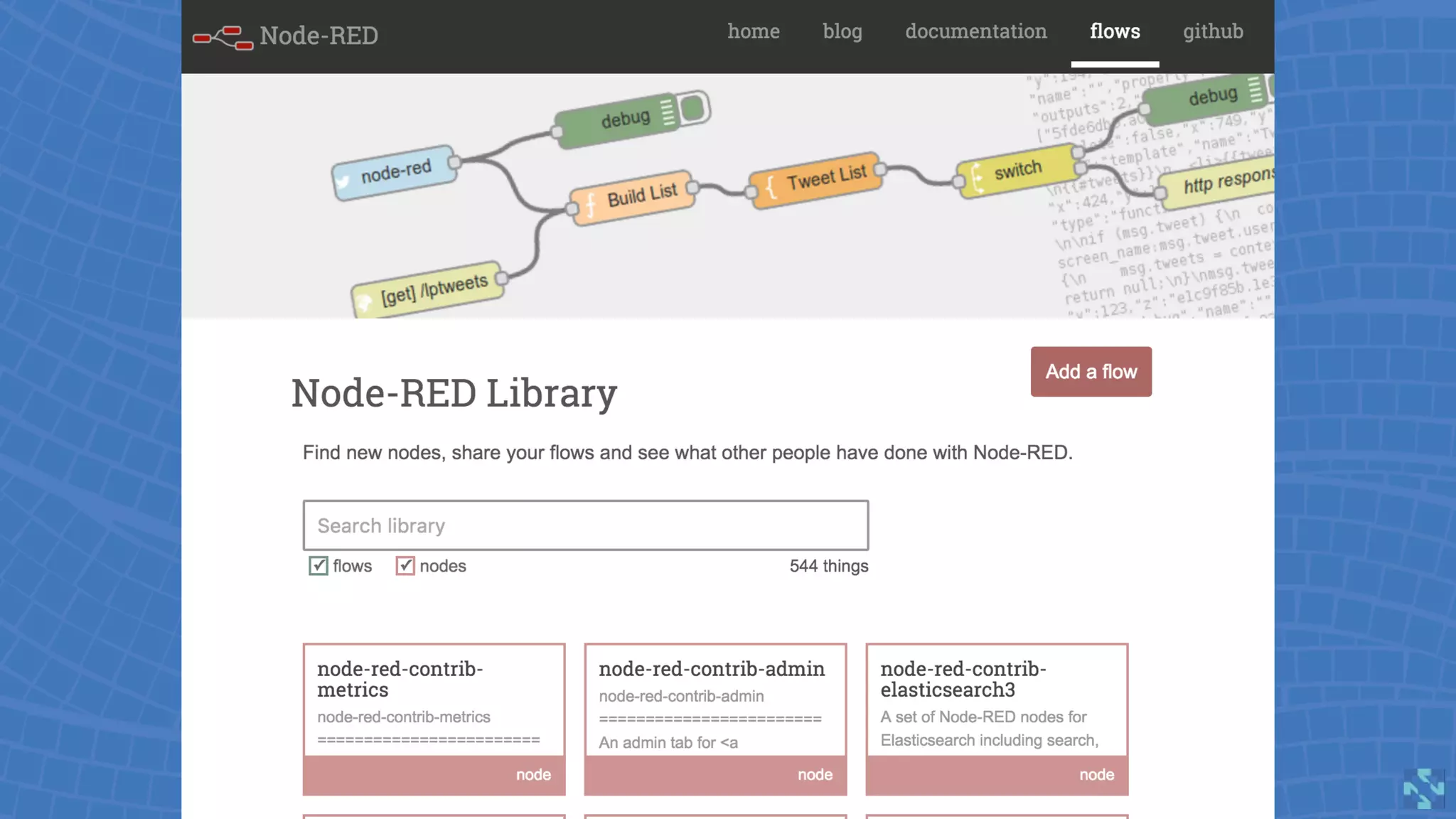Screen dimensions: 1456x819
Task: Open the node-red-contrib-elasticsearch3 card
Action: [x=997, y=719]
